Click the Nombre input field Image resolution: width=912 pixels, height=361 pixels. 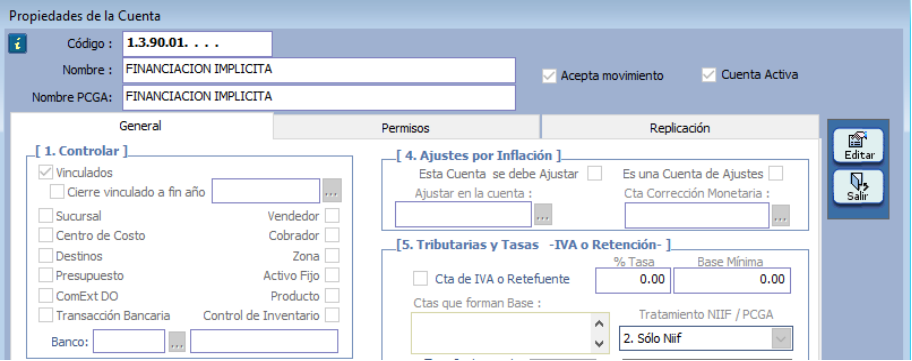coord(319,70)
